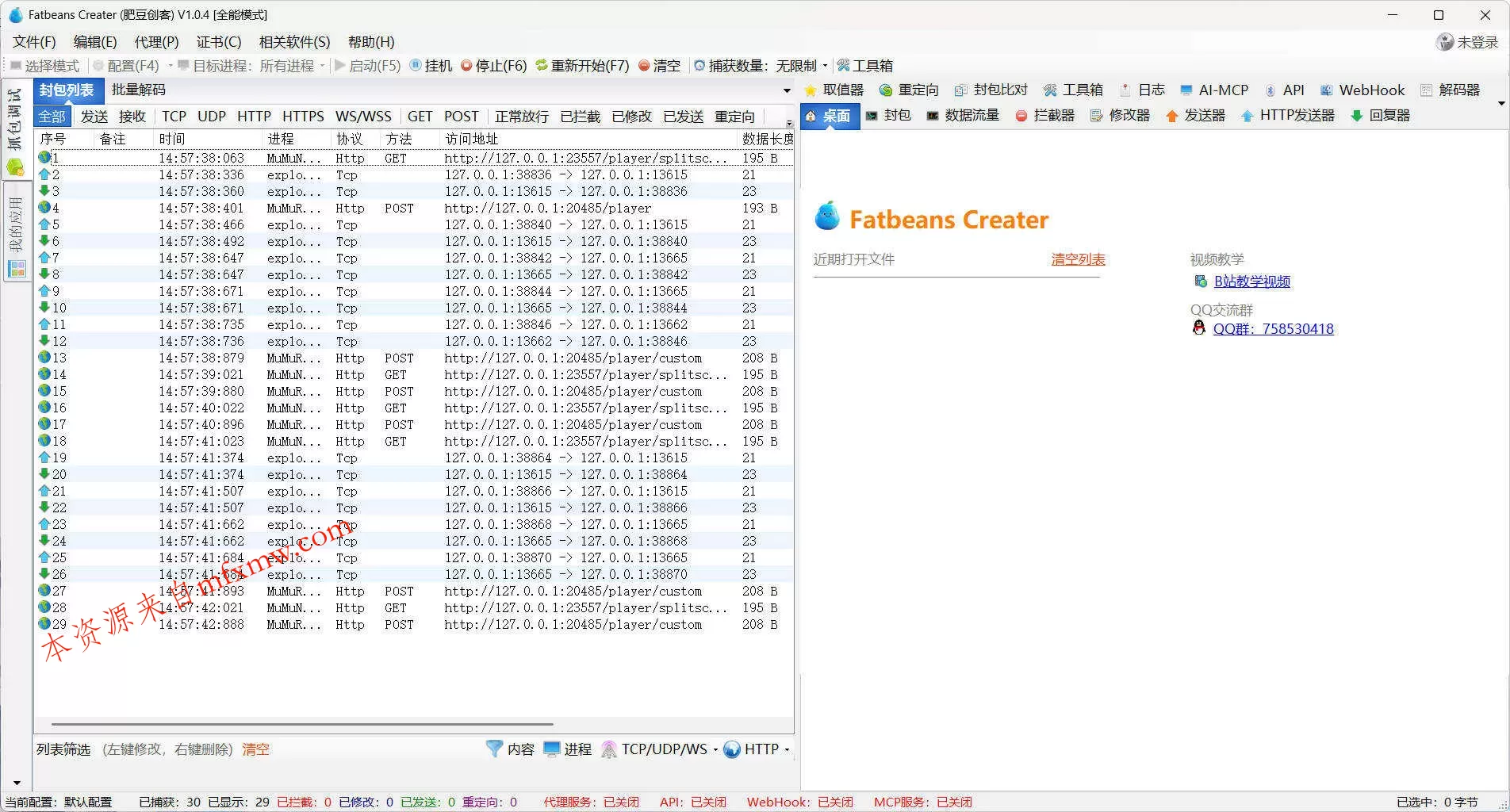This screenshot has width=1510, height=812.
Task: Restart capture with 重新开始(F7)
Action: pos(582,66)
